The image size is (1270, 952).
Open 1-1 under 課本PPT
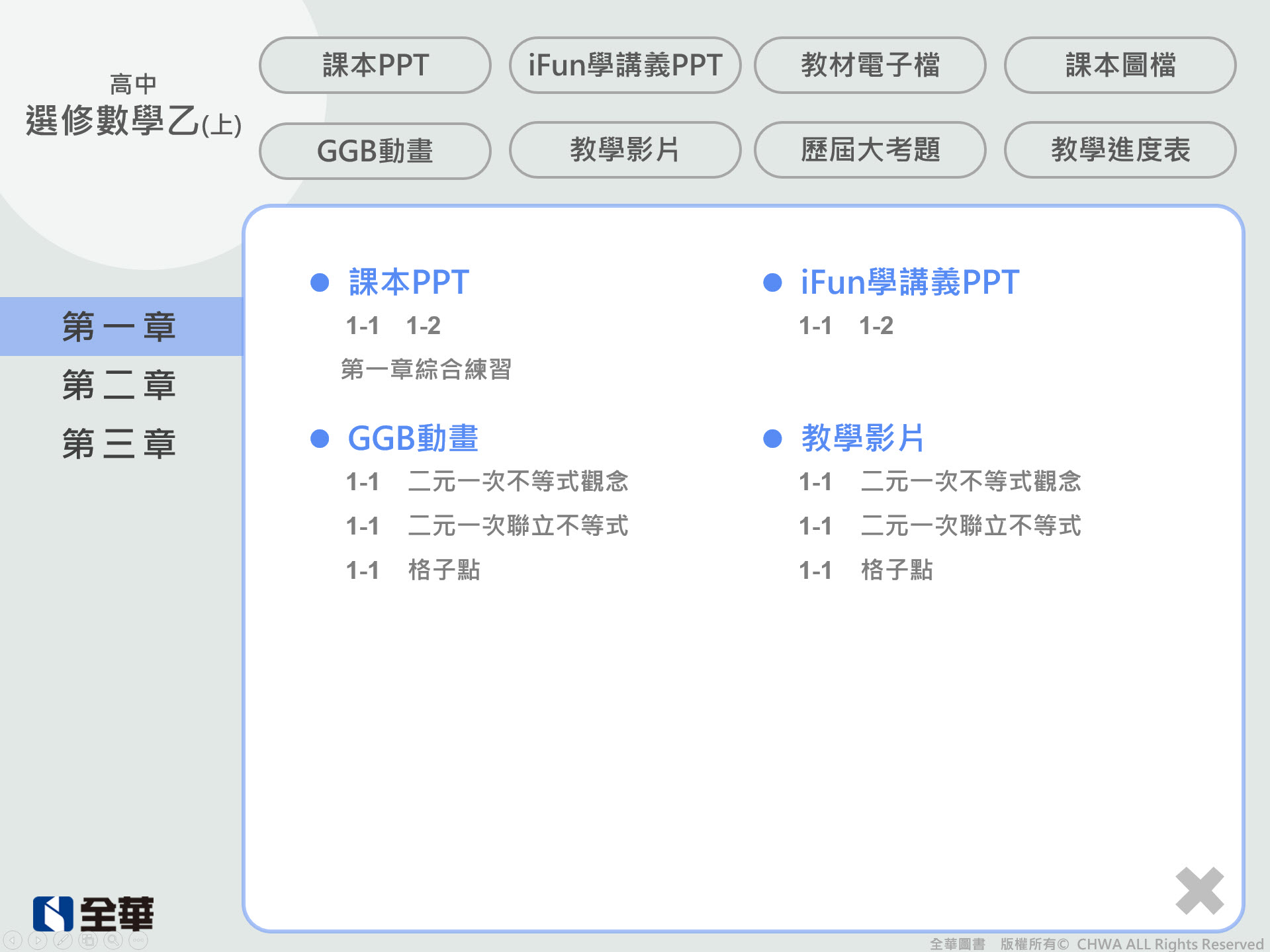(x=363, y=325)
